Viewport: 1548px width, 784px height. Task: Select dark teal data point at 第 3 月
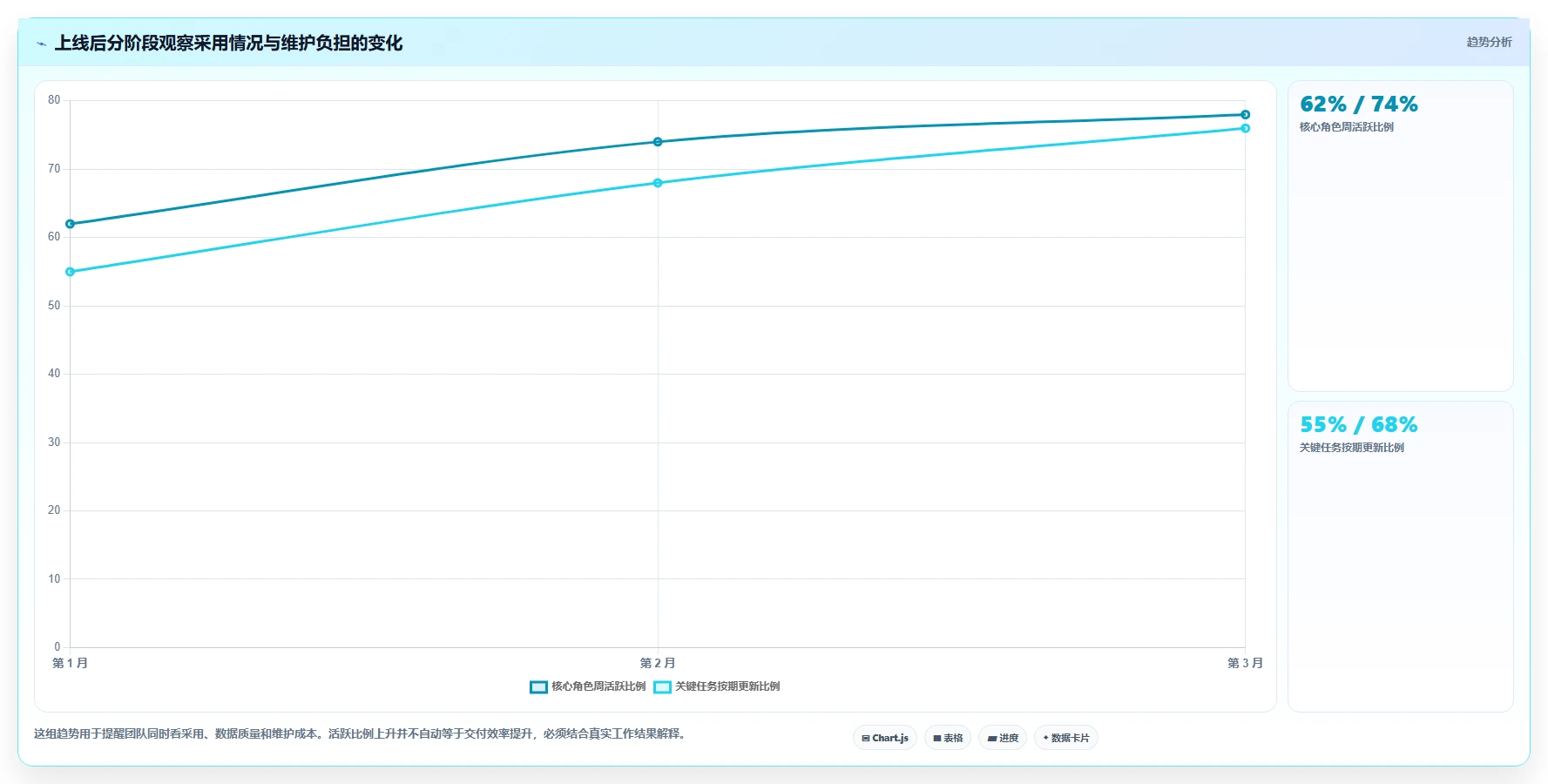click(1246, 115)
